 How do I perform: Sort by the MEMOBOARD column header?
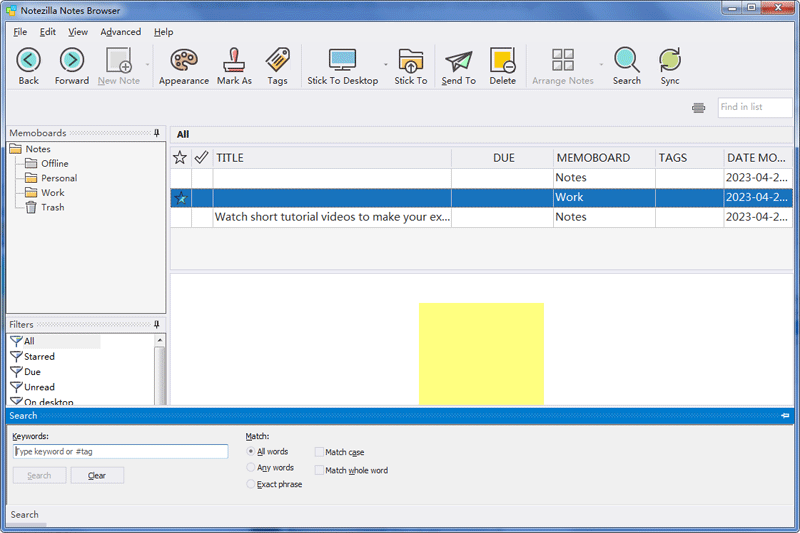tap(604, 158)
